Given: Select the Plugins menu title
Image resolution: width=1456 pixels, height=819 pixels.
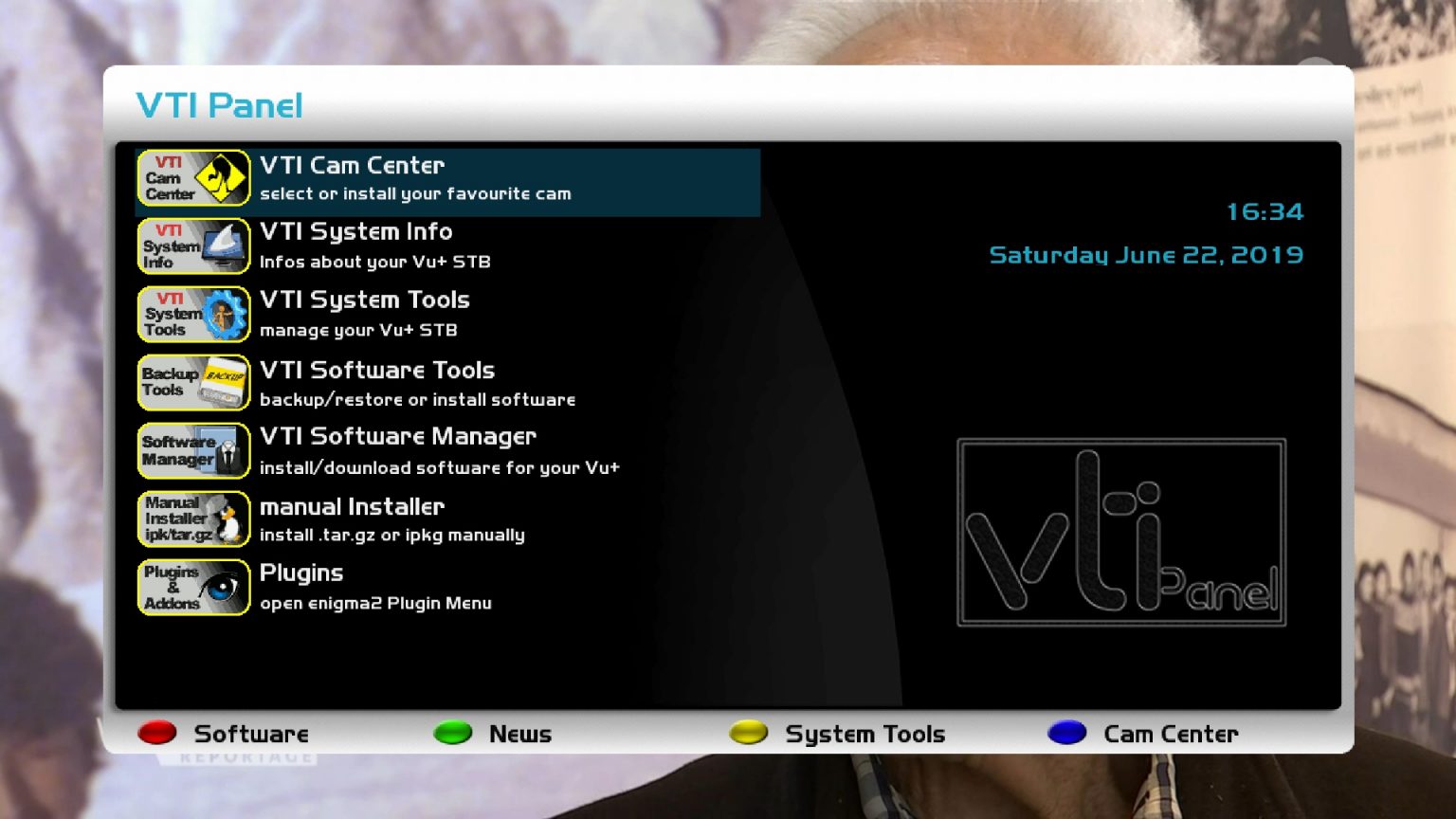Looking at the screenshot, I should point(301,573).
